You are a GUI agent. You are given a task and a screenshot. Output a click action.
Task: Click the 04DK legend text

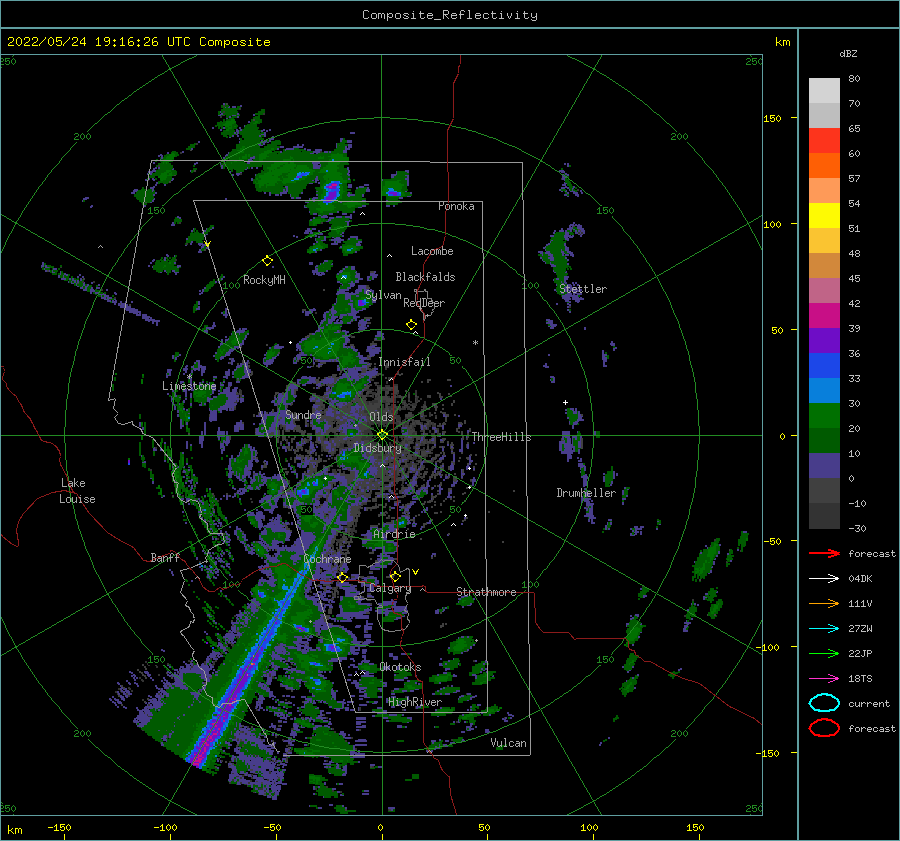pos(860,579)
